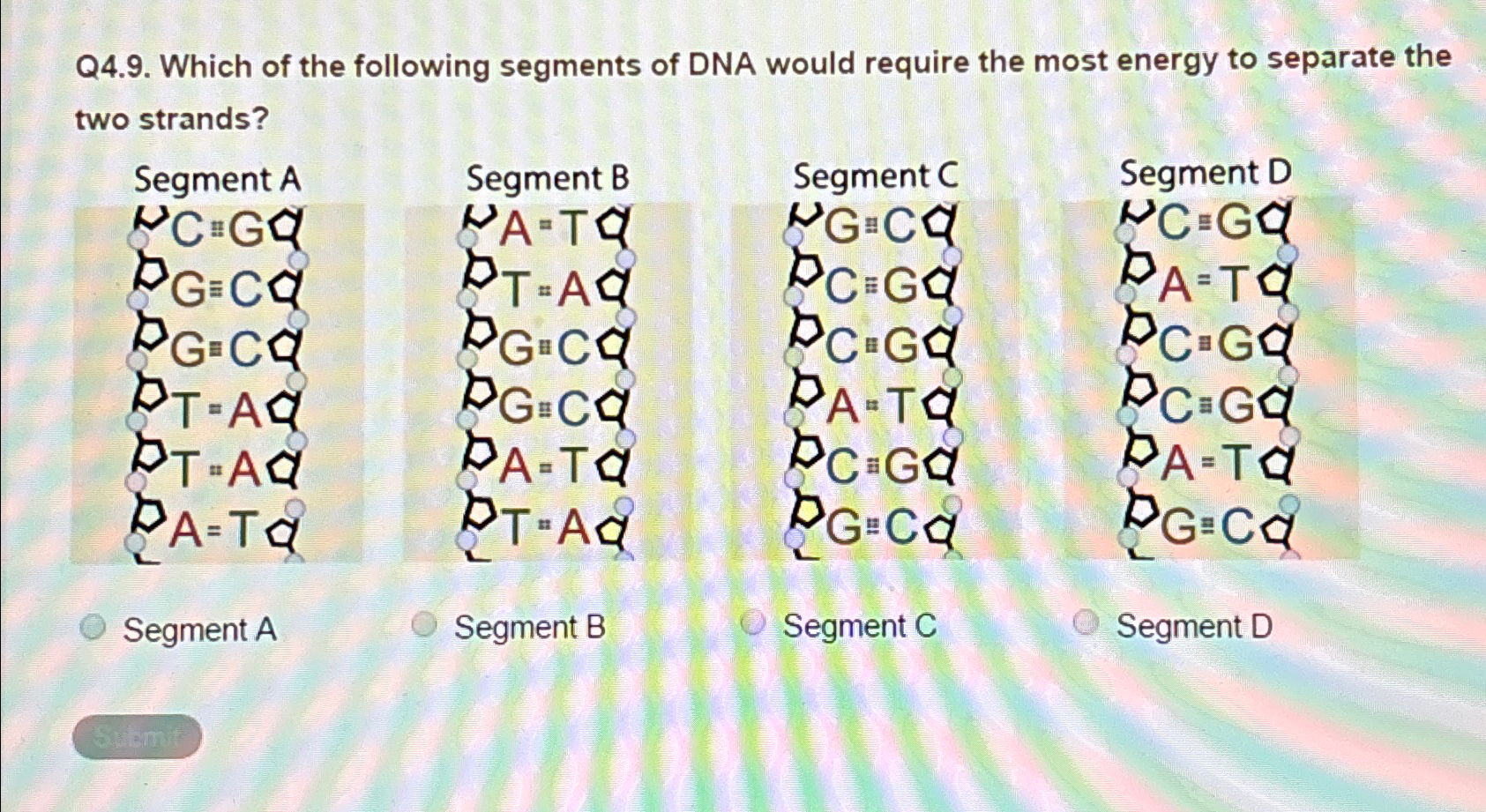The height and width of the screenshot is (812, 1486).
Task: Click the Segment B heading label
Action: [x=549, y=178]
